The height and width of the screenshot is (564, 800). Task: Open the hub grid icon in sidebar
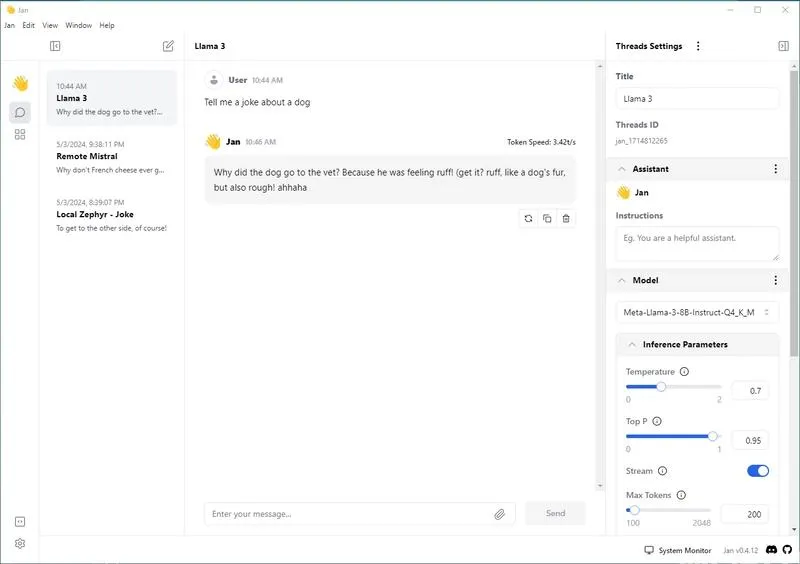(20, 134)
